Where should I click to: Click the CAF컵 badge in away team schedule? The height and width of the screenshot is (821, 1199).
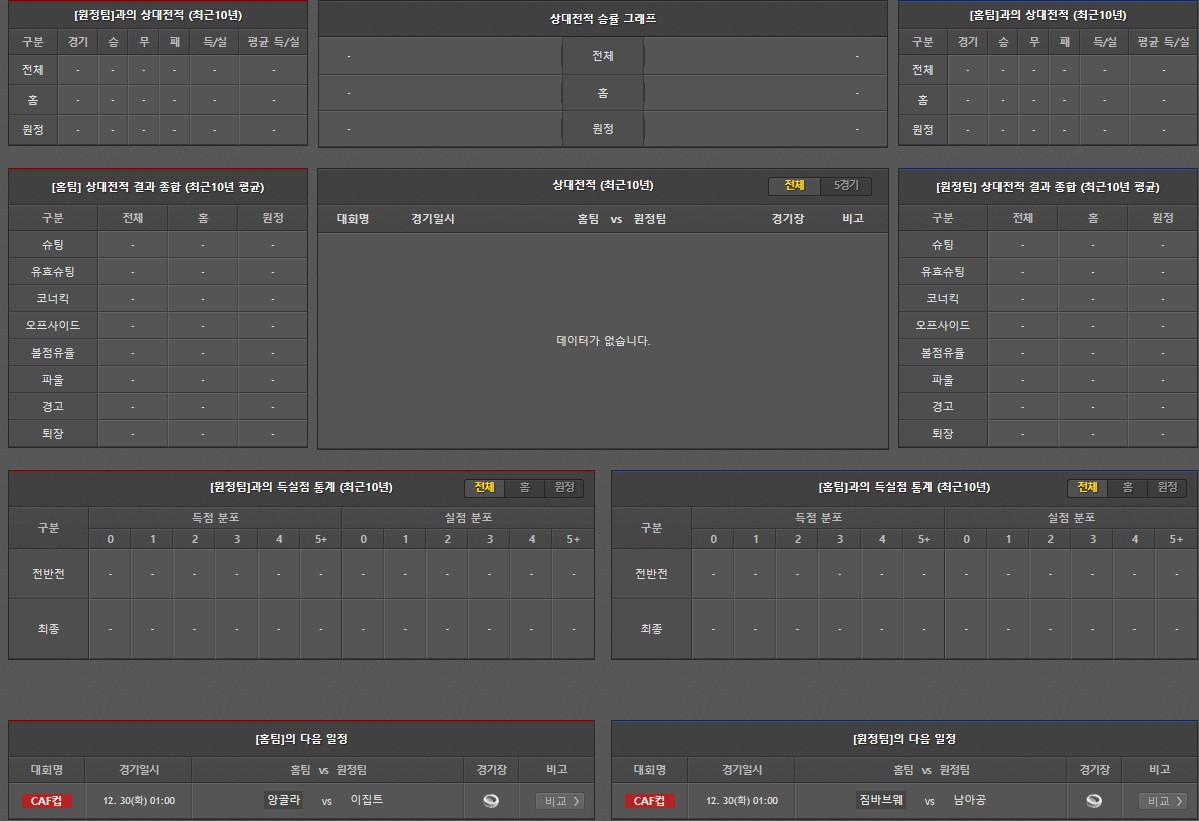pos(650,800)
